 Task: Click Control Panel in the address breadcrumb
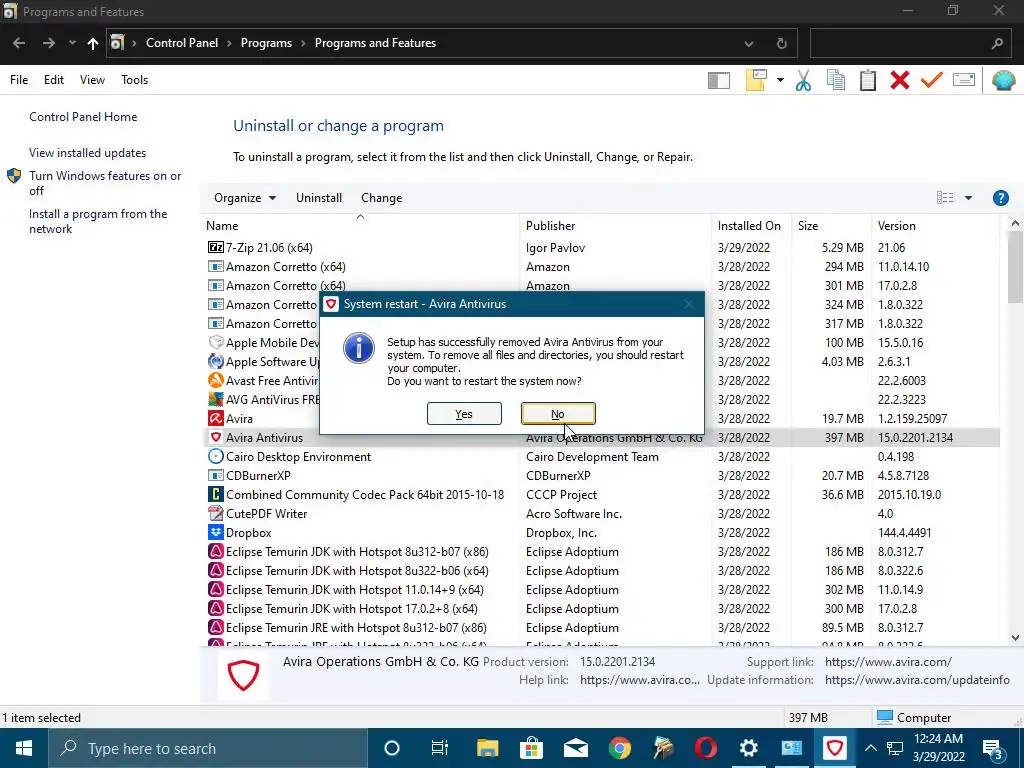[182, 43]
